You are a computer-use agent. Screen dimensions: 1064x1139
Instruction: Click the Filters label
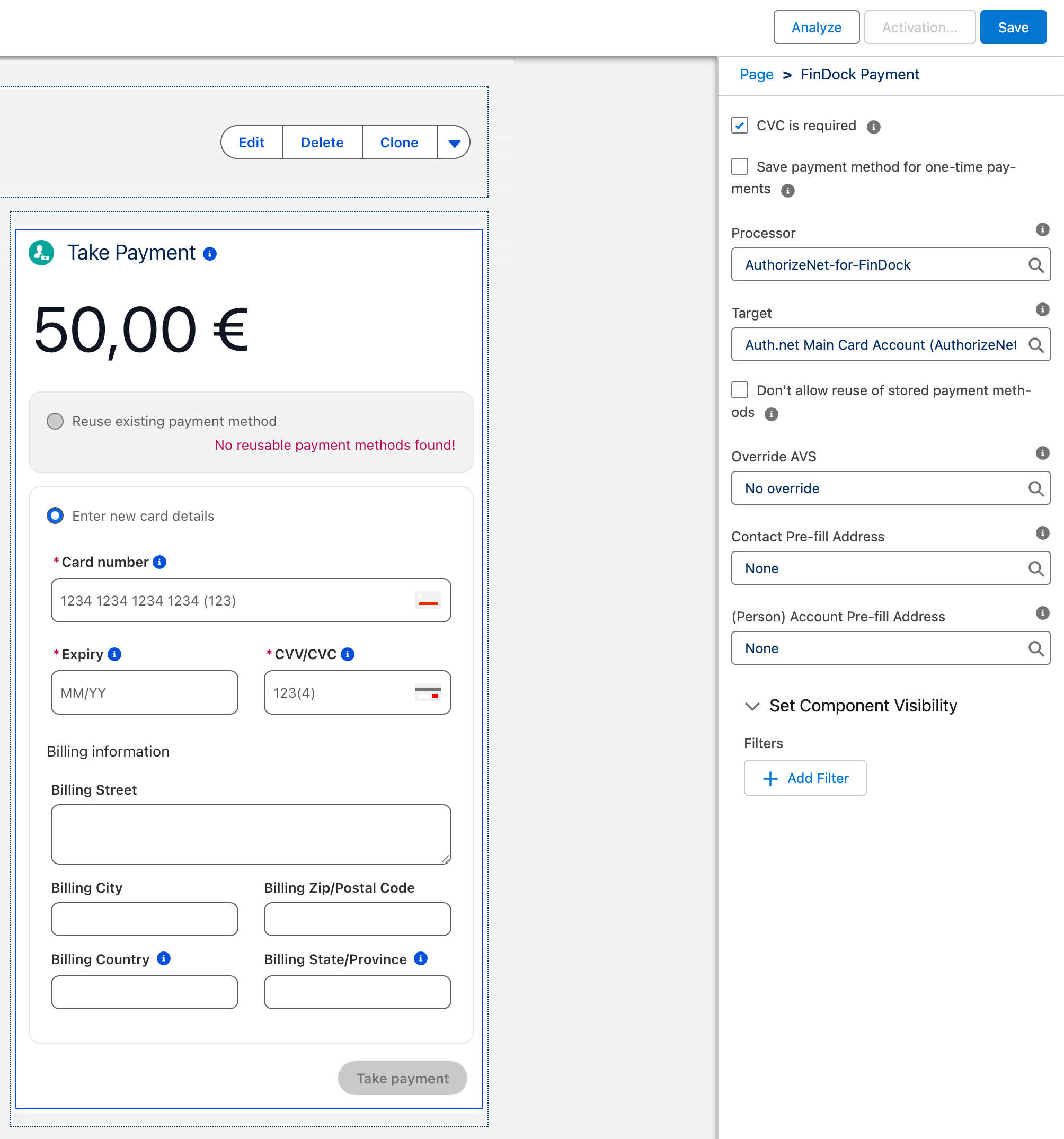[762, 743]
